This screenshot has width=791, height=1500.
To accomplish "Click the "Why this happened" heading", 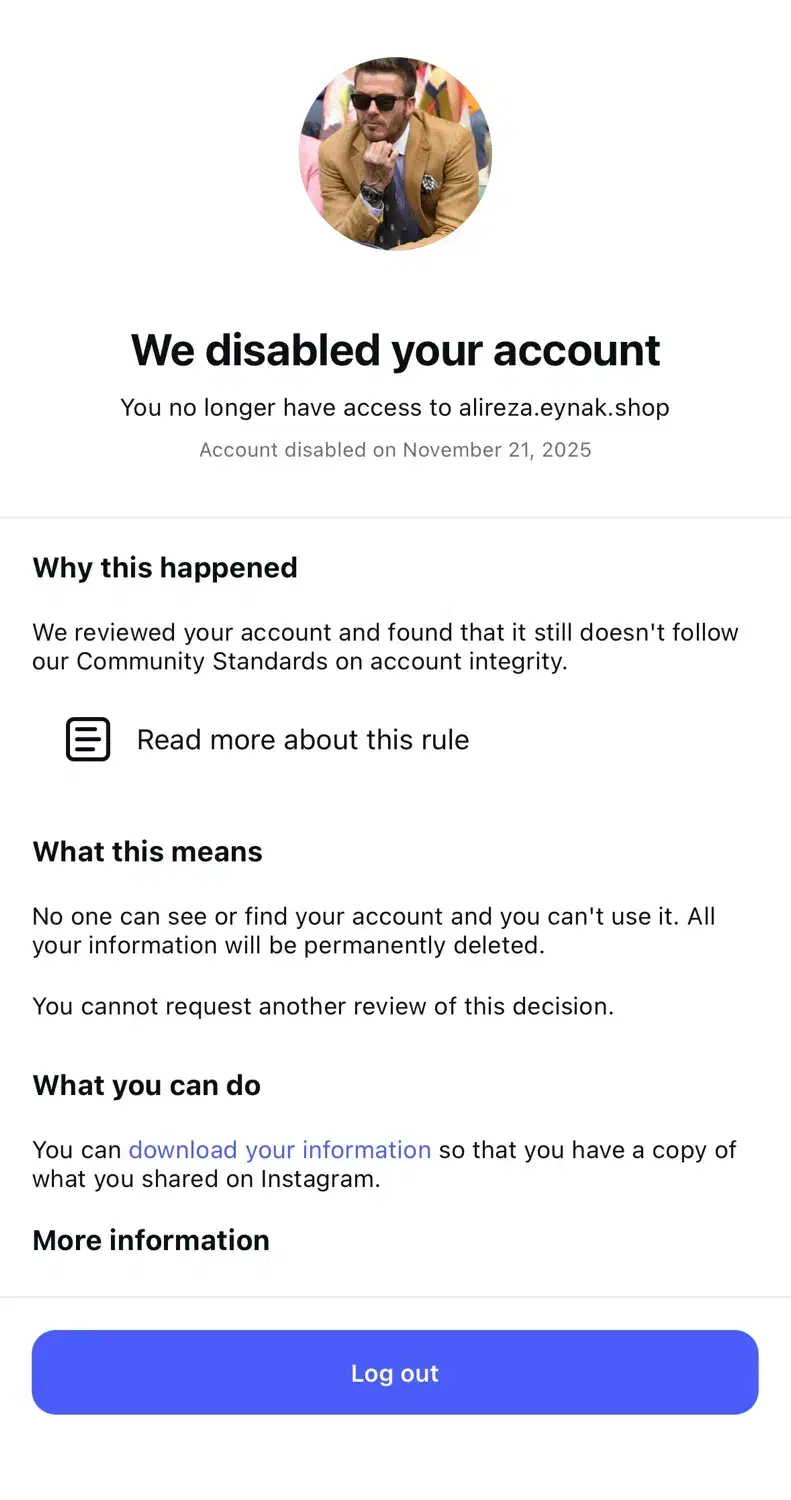I will click(x=165, y=568).
